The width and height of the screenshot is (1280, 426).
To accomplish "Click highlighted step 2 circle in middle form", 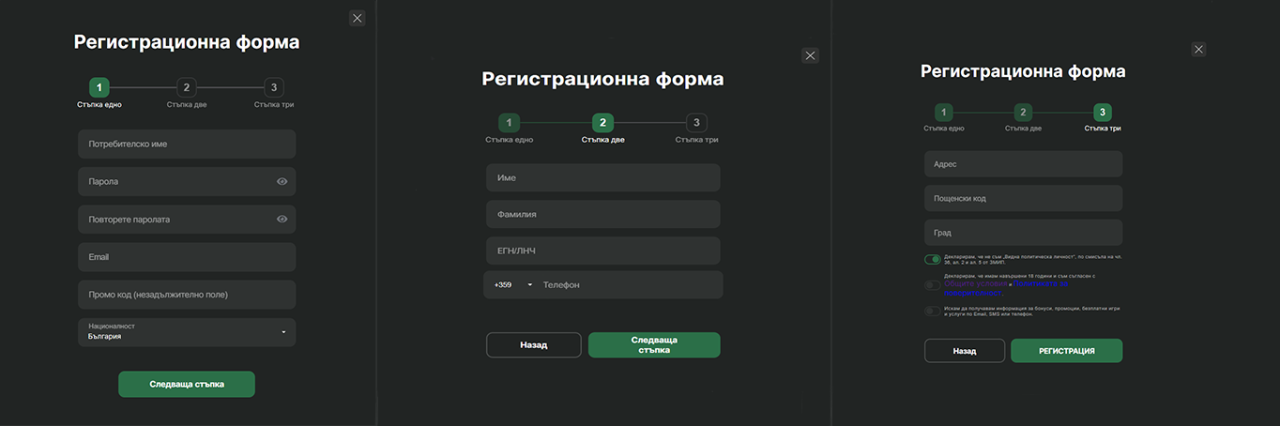I will 602,123.
